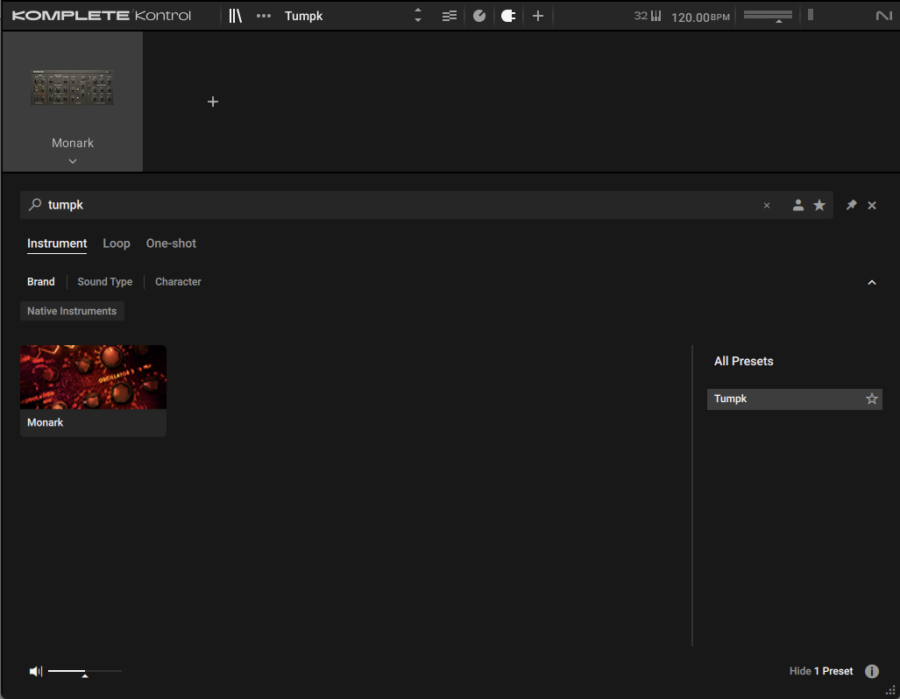Select the Monark product thumbnail

coord(93,377)
